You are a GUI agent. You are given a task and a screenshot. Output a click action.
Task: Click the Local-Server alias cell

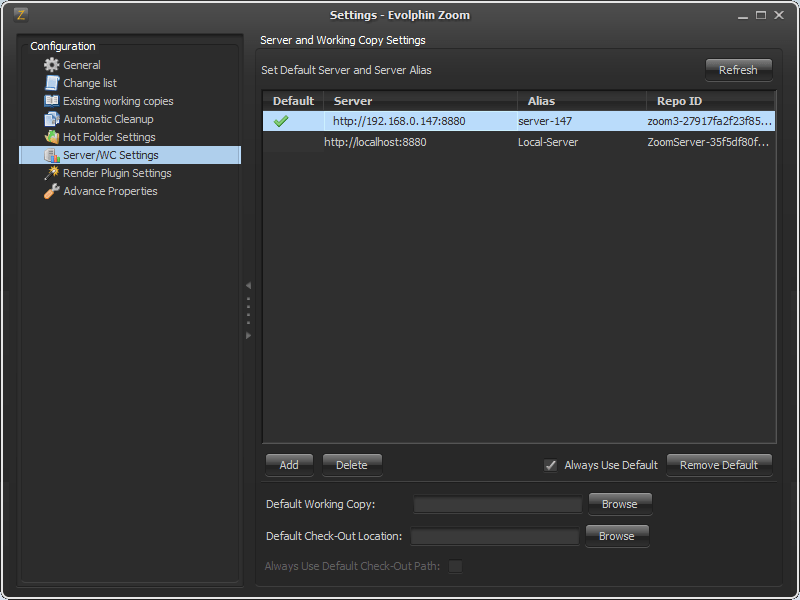coord(582,142)
